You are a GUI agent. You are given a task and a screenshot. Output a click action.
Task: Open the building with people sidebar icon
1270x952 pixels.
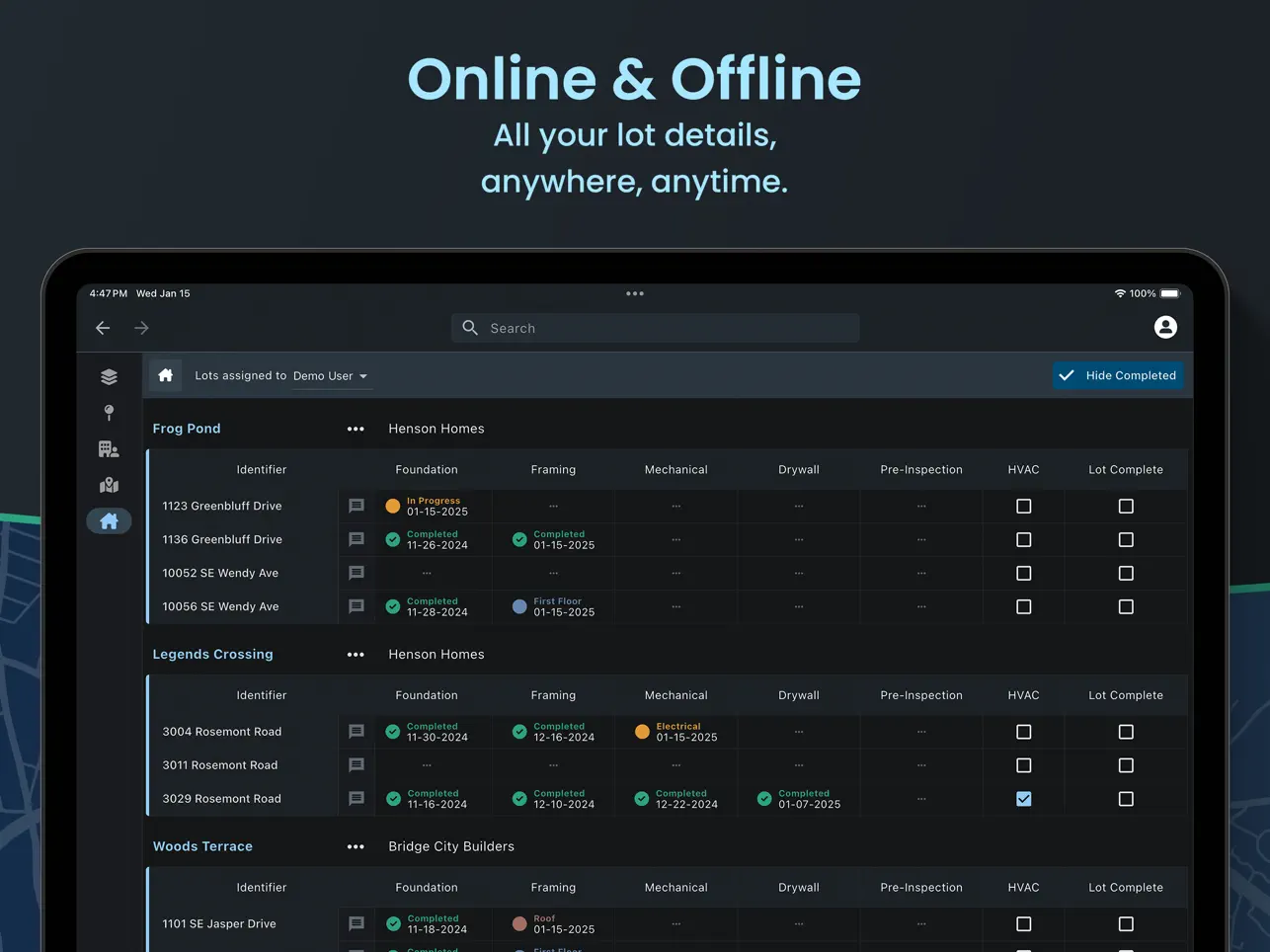click(x=109, y=449)
